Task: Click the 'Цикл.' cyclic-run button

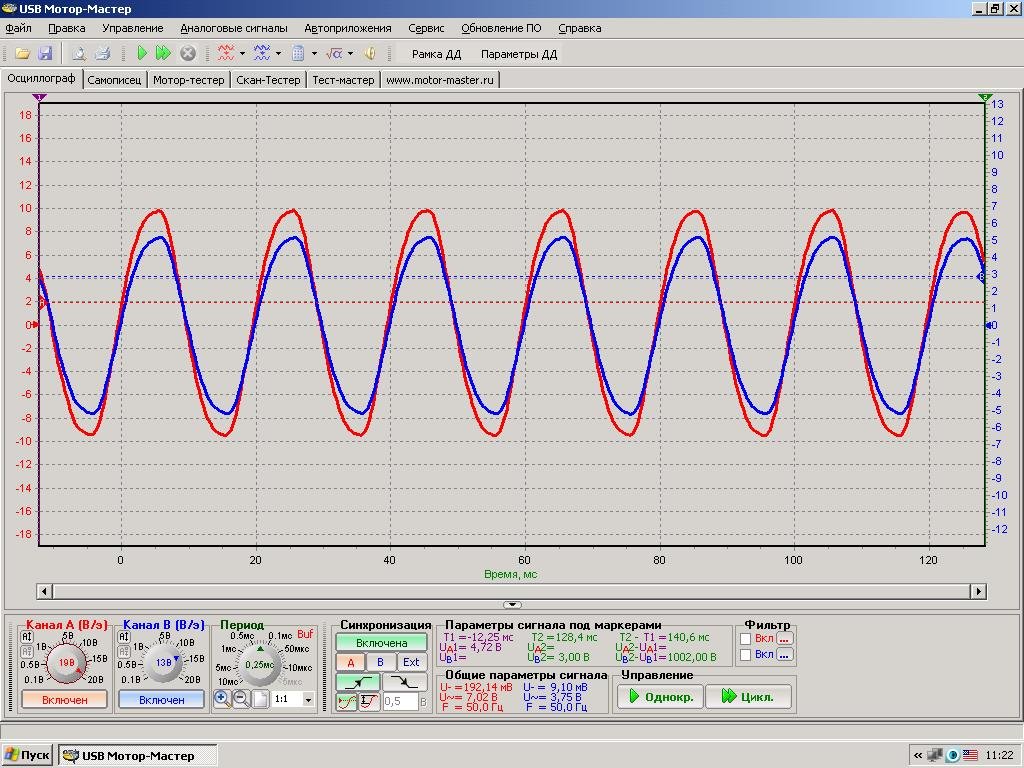Action: coord(748,697)
